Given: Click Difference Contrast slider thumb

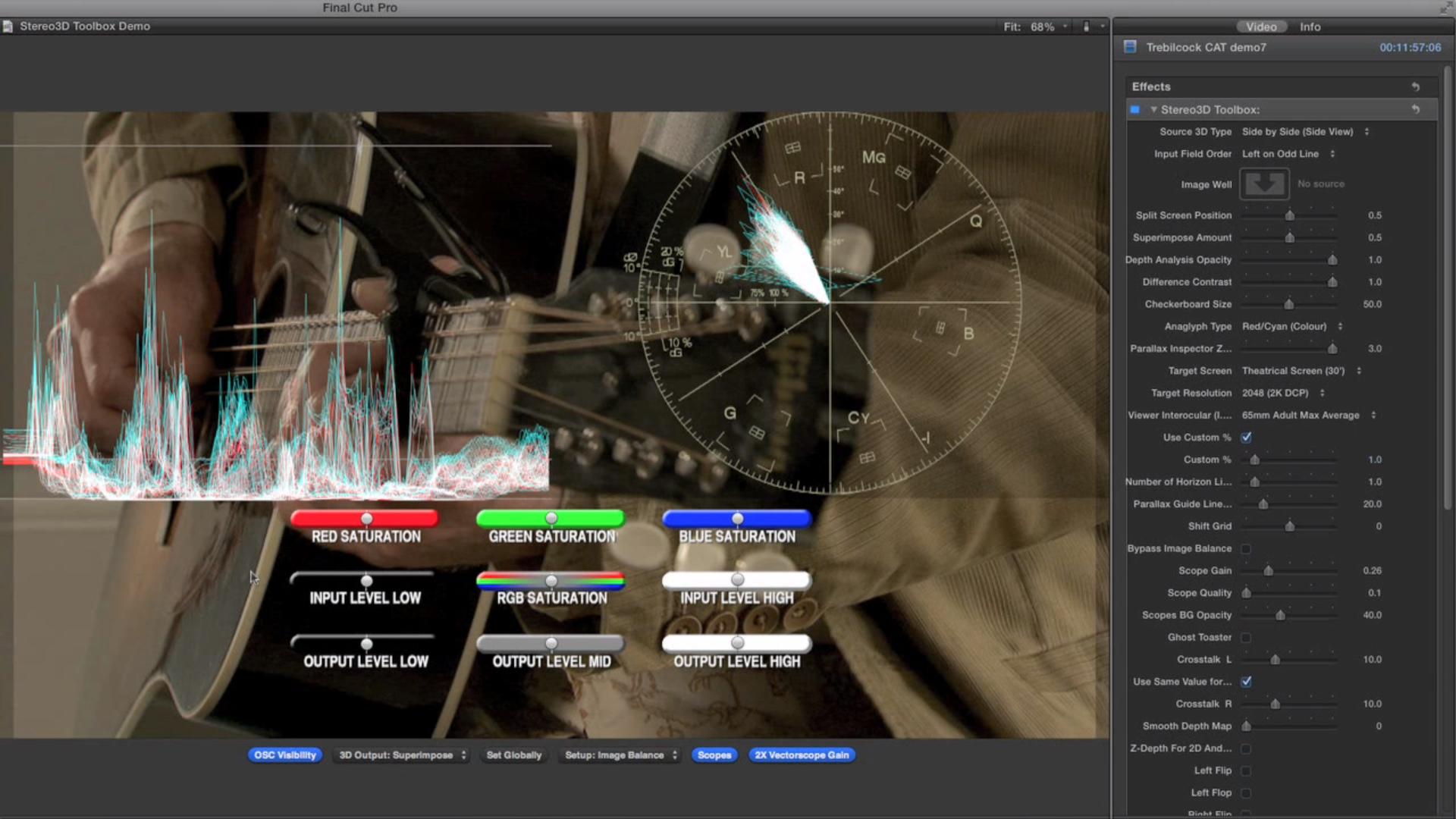Looking at the screenshot, I should [1332, 282].
